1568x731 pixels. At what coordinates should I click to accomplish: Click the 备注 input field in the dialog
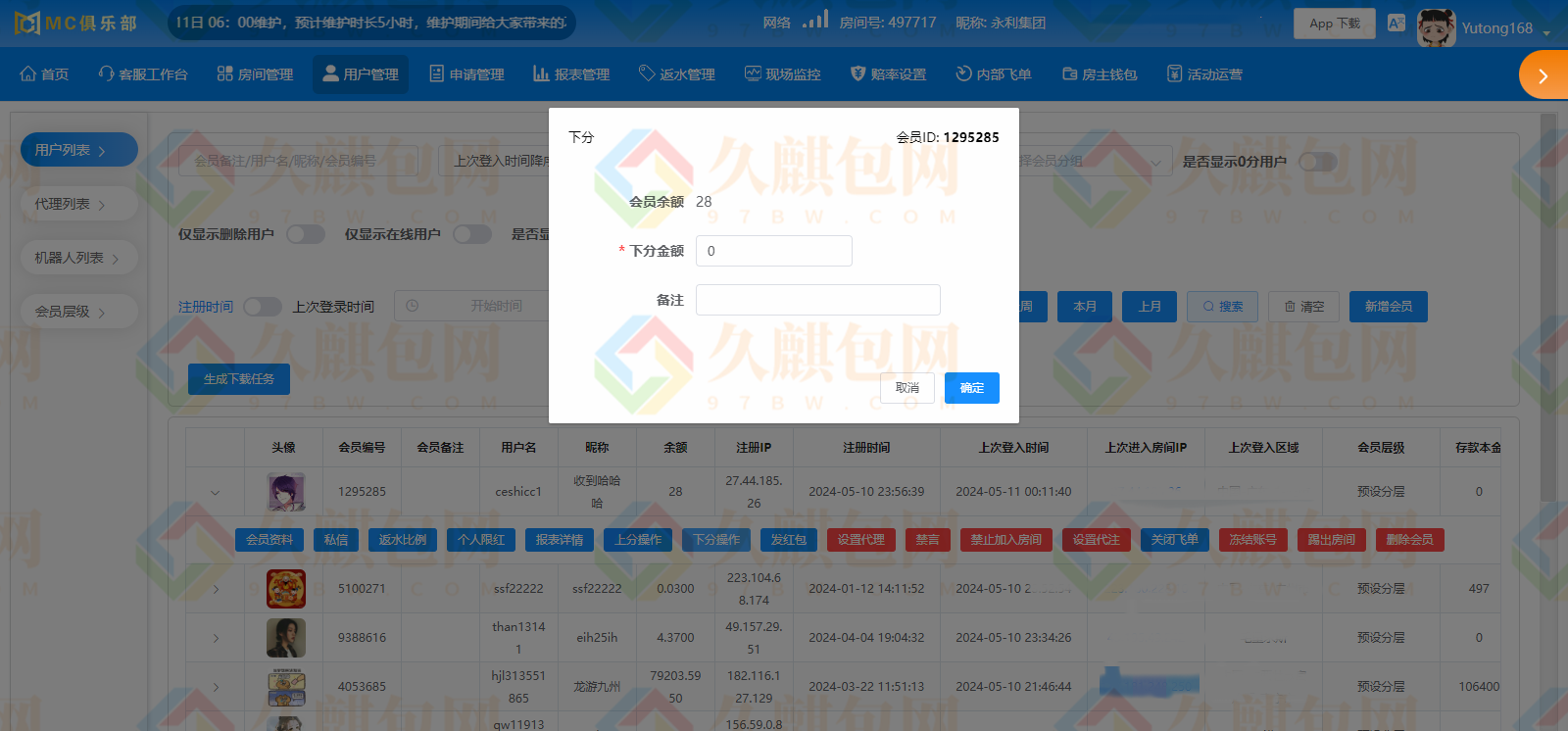[818, 300]
